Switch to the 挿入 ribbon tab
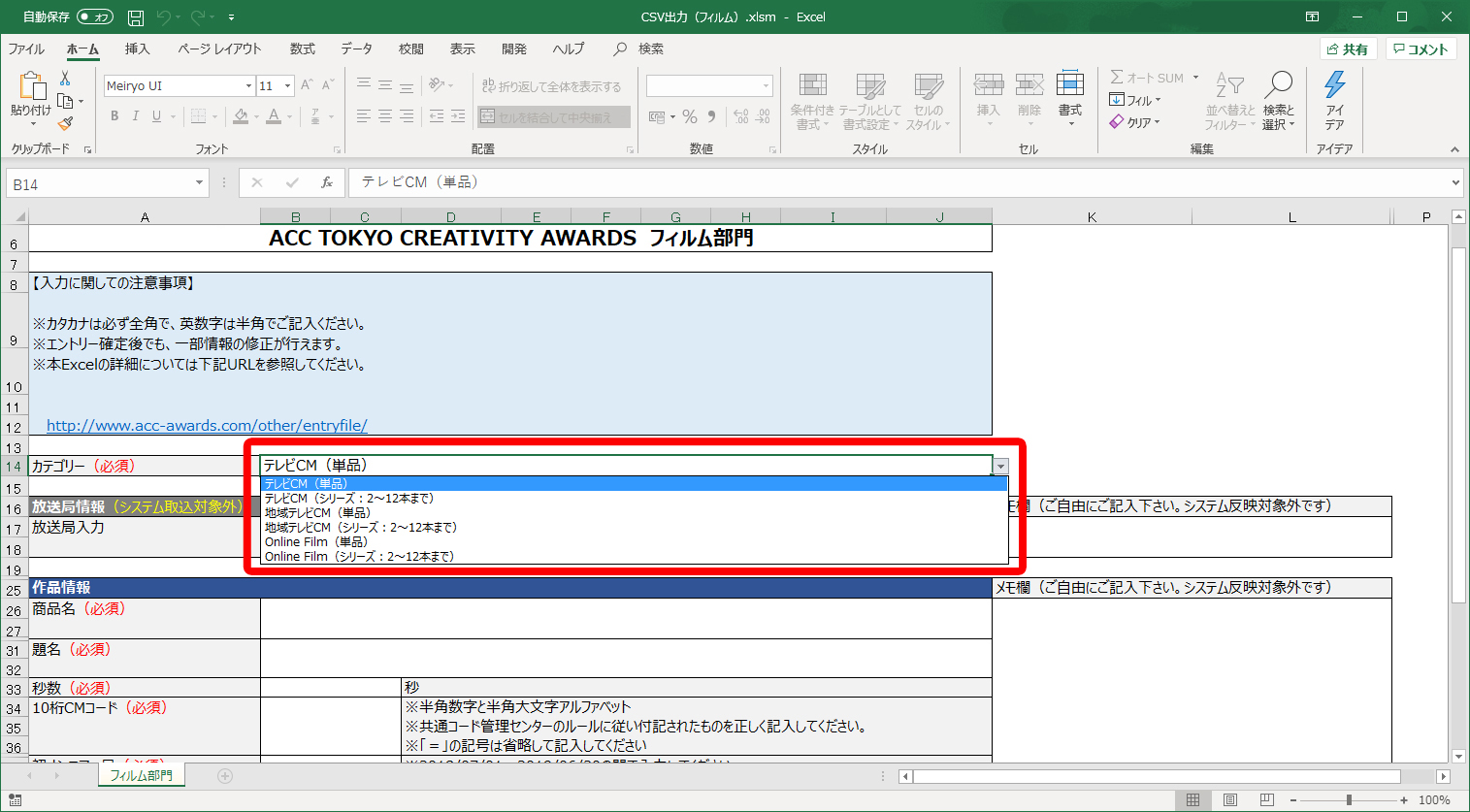1470x812 pixels. (x=137, y=49)
